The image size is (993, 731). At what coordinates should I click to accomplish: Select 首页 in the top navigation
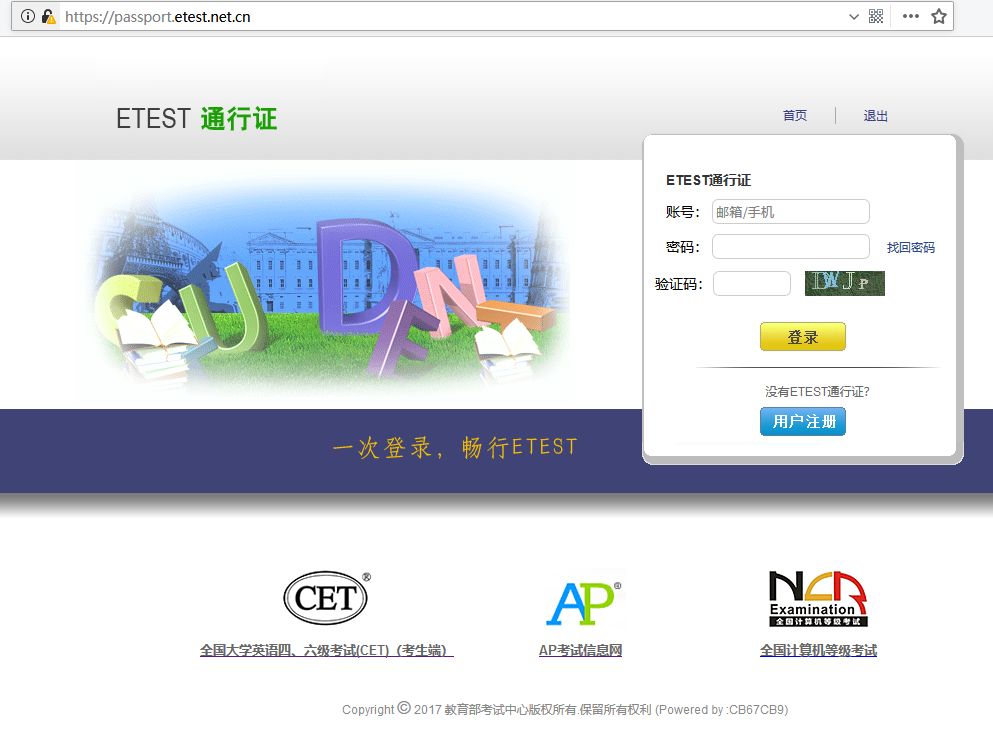coord(795,115)
